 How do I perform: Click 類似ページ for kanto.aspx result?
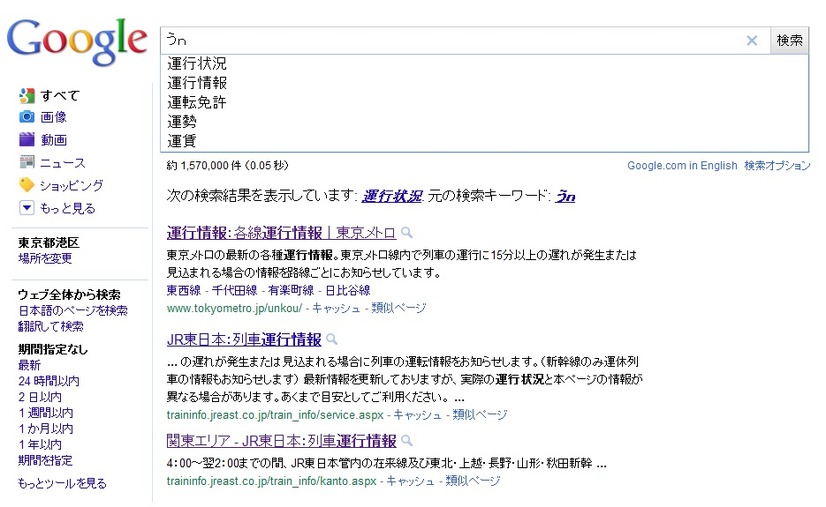[x=473, y=481]
